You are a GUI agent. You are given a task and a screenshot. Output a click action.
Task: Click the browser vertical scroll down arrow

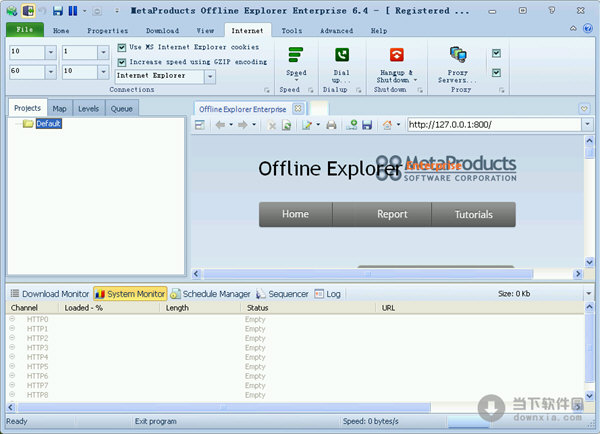tap(589, 263)
